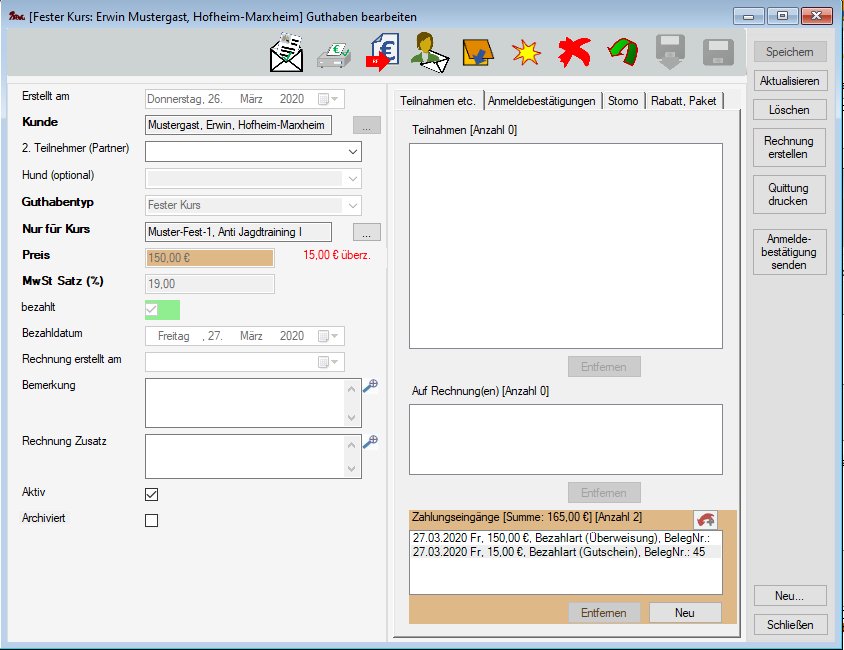Click the yellow starburst toolbar icon
844x650 pixels.
(x=526, y=52)
